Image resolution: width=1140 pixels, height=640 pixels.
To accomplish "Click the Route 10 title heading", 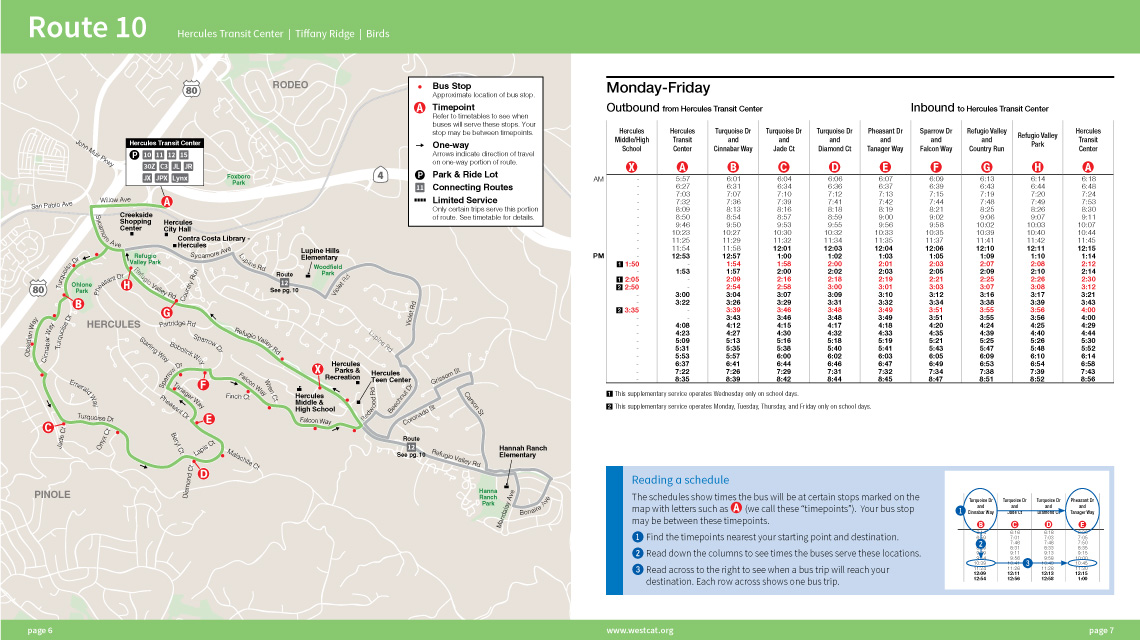I will point(87,27).
